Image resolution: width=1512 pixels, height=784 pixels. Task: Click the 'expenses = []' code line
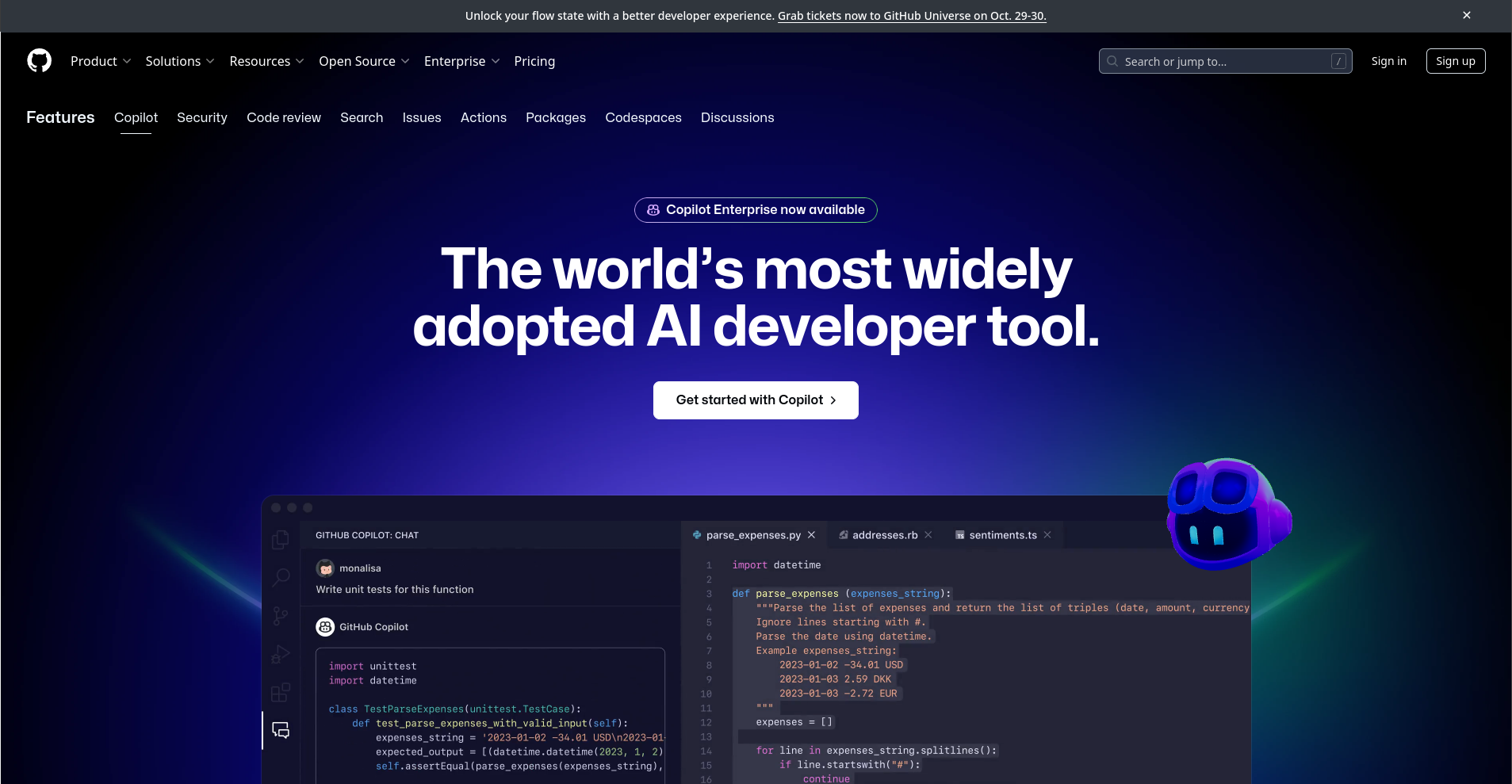pos(794,722)
